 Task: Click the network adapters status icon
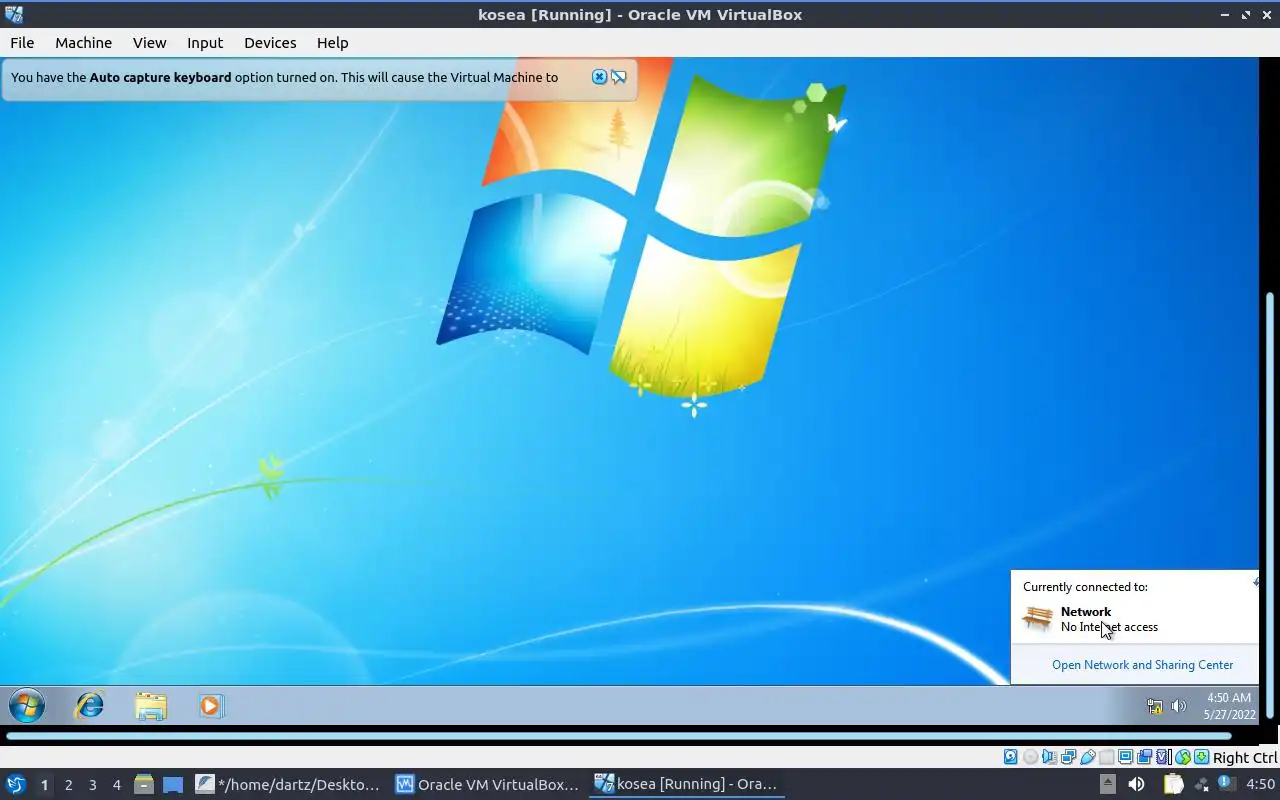click(x=1068, y=757)
